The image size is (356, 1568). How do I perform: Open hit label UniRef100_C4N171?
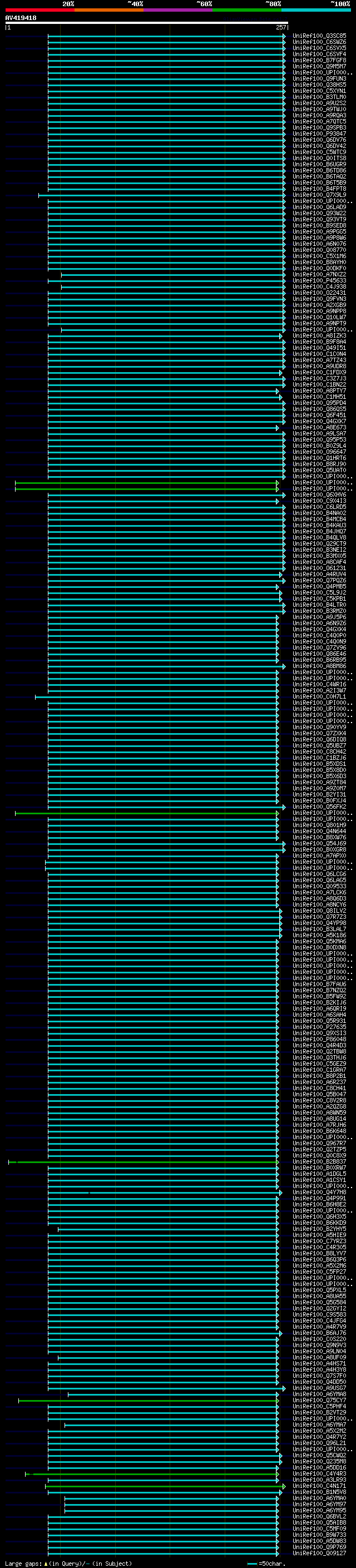tap(319, 1486)
